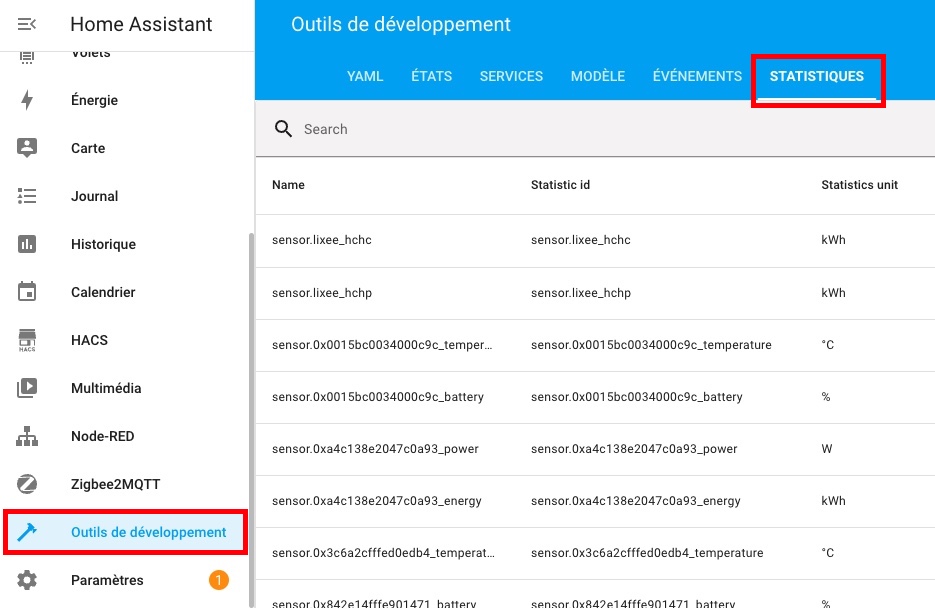Select truncated name sensor.0x3c6a2cfffed0edb4_temperat…
Screen dimensions: 935x608
click(x=383, y=553)
